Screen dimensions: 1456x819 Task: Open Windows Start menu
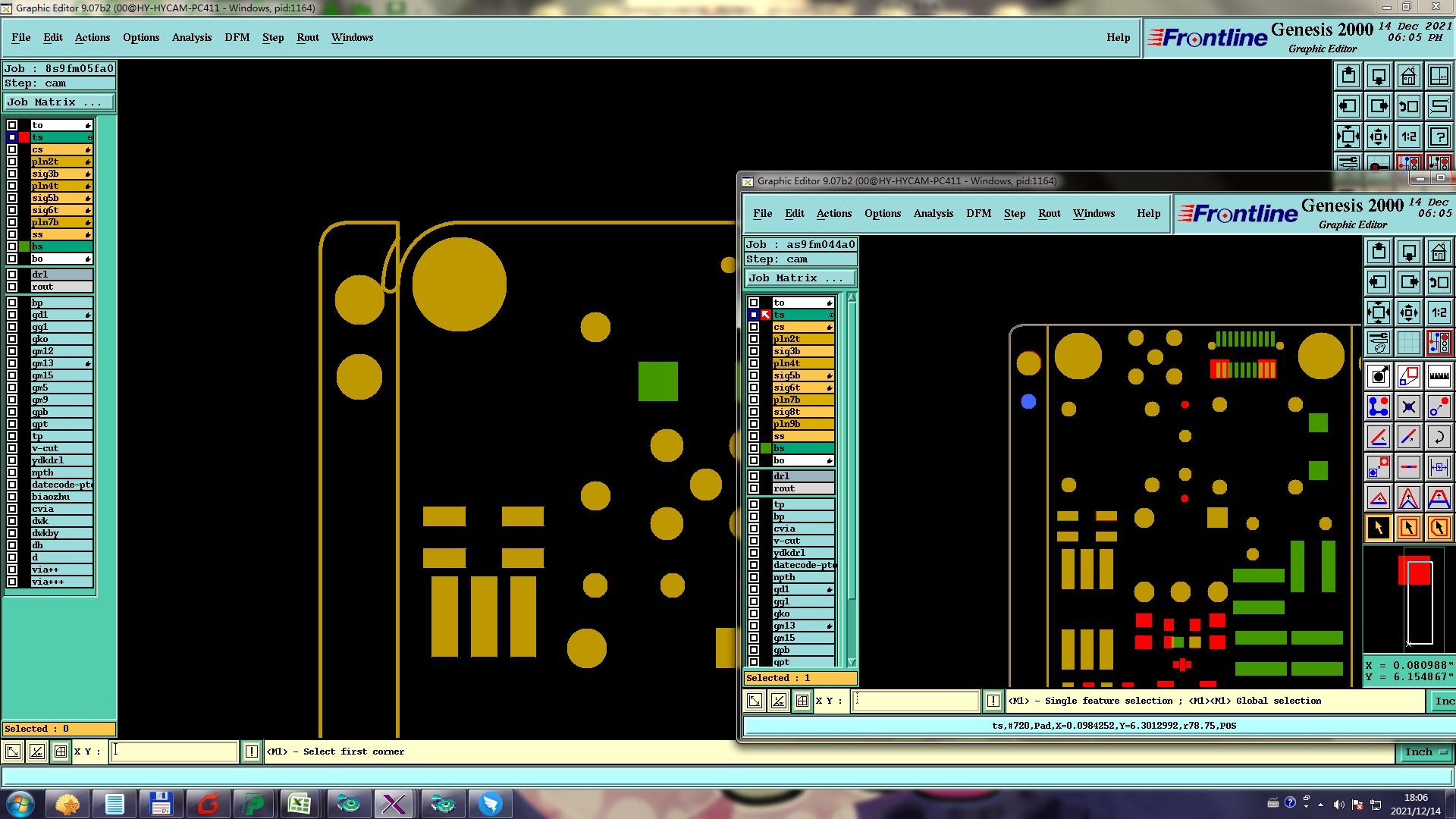click(20, 804)
